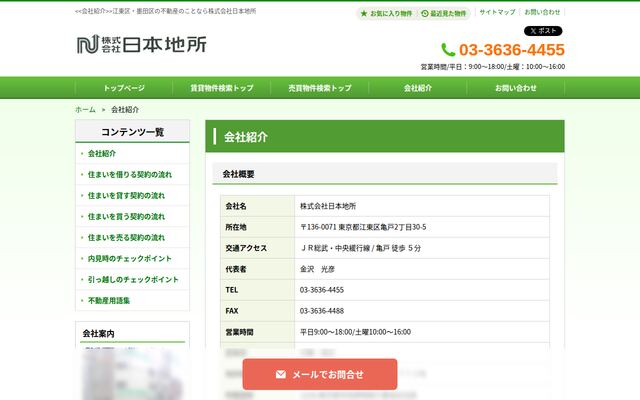Open 内見時のチェックポイント sidebar link
This screenshot has height=400, width=640.
(x=130, y=258)
